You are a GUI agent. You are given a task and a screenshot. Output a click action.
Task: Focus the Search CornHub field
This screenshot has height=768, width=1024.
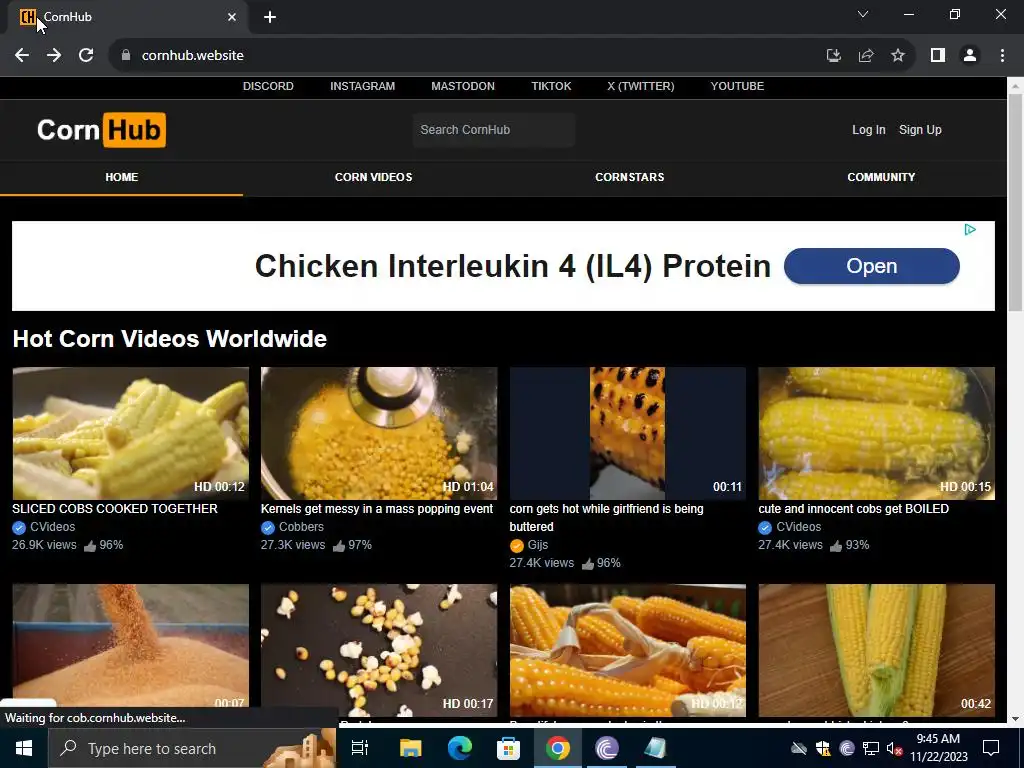(494, 130)
